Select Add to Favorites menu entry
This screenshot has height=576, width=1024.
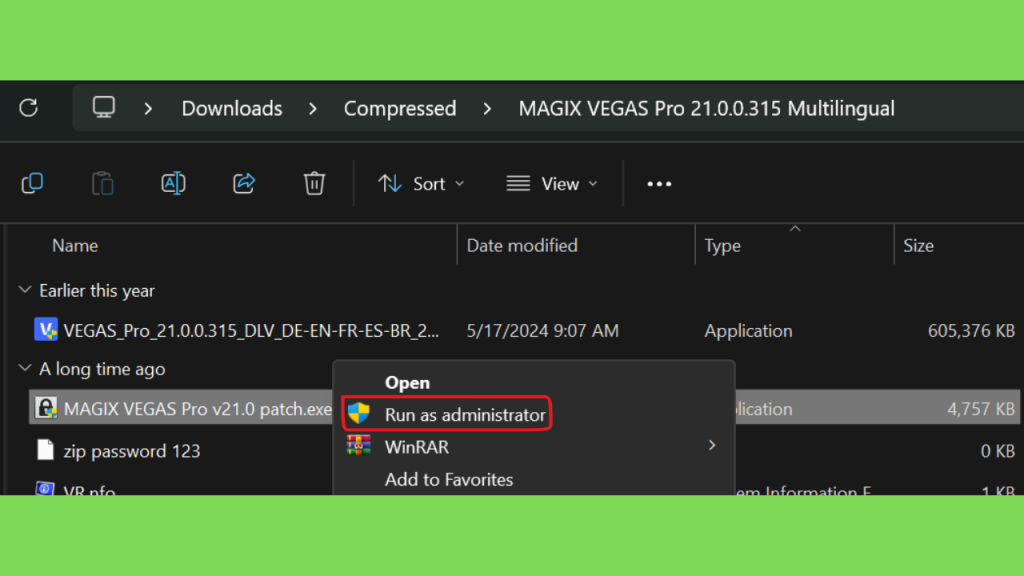click(x=449, y=480)
